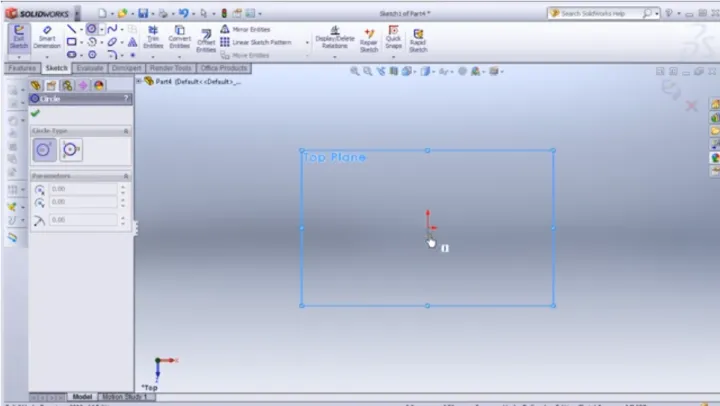720x406 pixels.
Task: Switch to the Features tab
Action: pyautogui.click(x=21, y=68)
